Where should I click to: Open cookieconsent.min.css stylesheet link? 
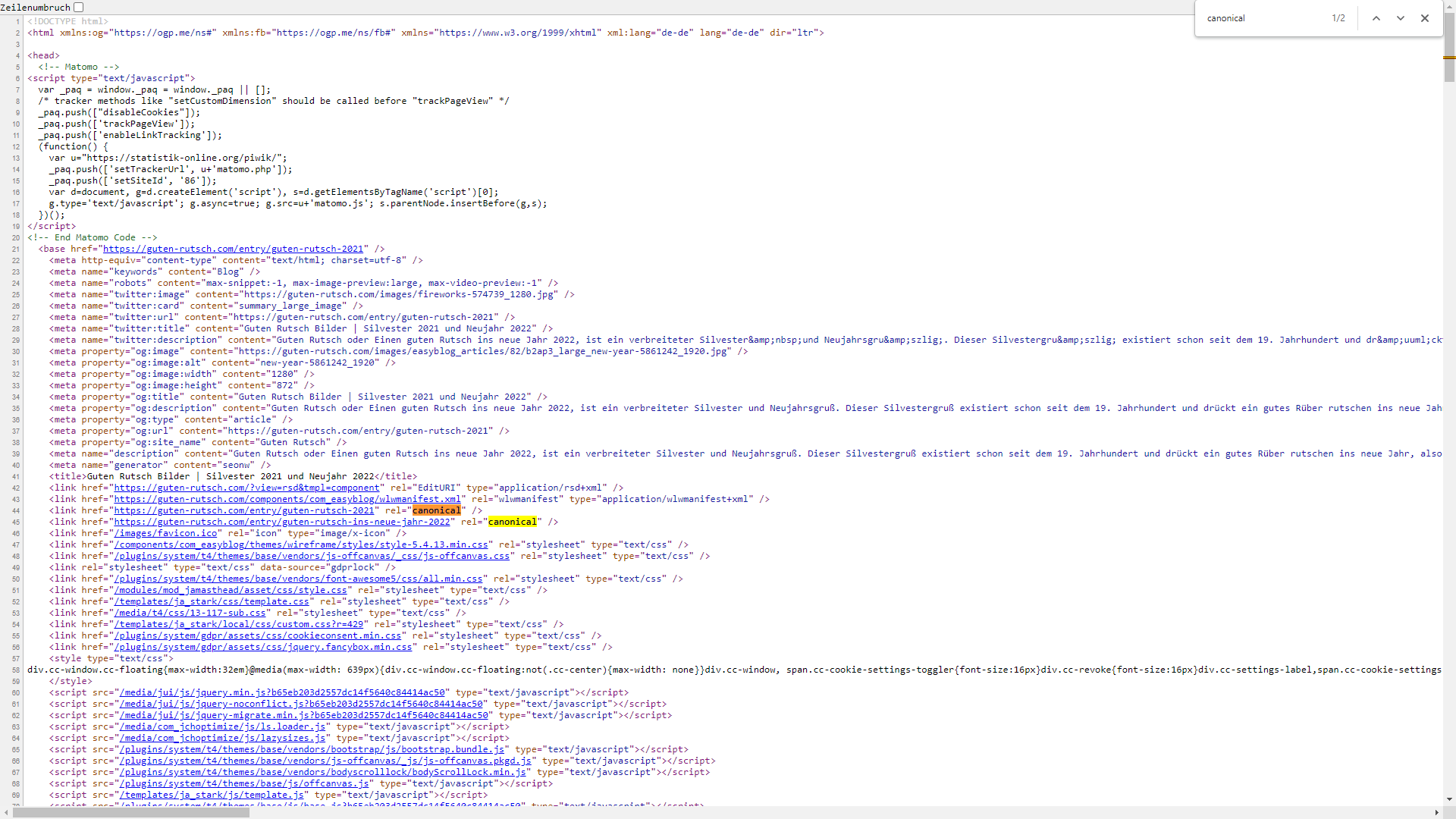[x=258, y=635]
